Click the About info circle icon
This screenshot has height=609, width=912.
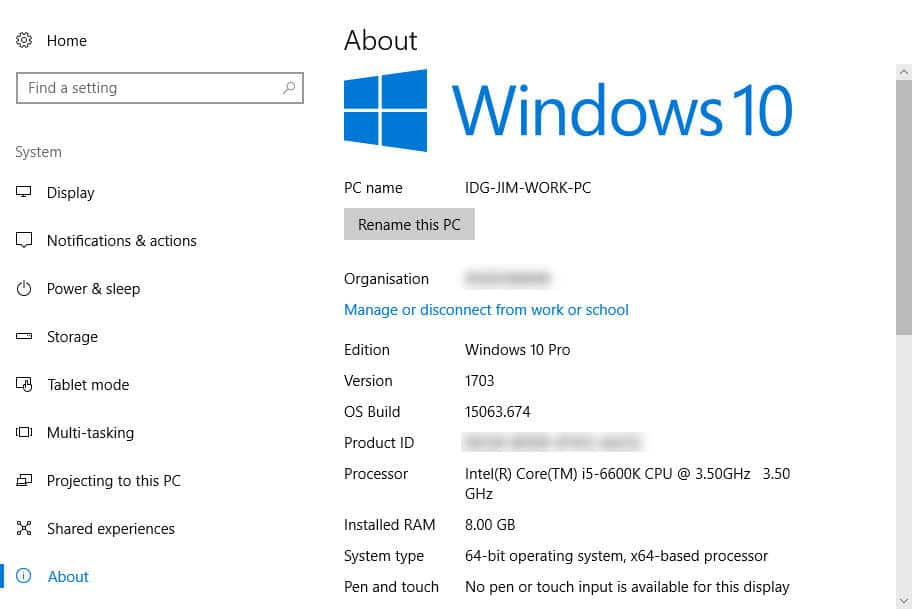point(24,577)
